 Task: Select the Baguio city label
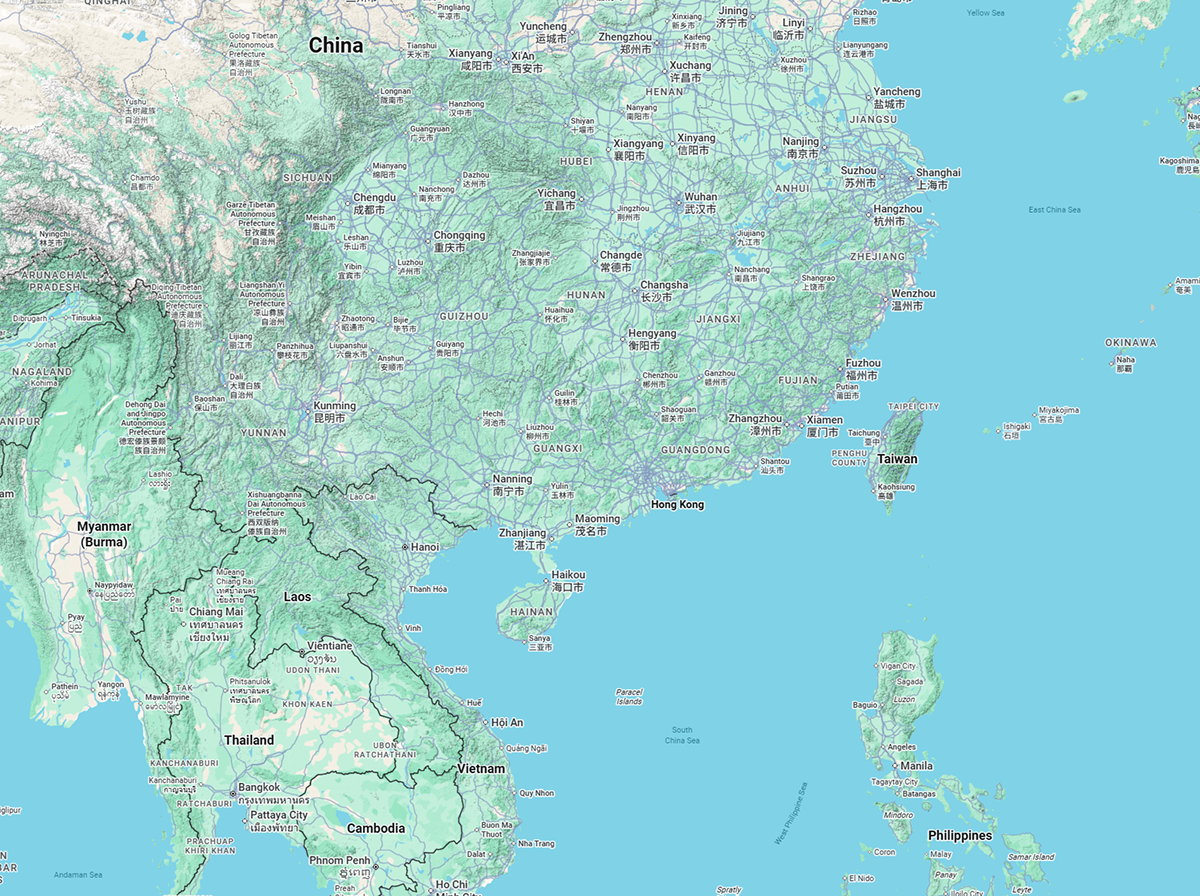pyautogui.click(x=865, y=705)
